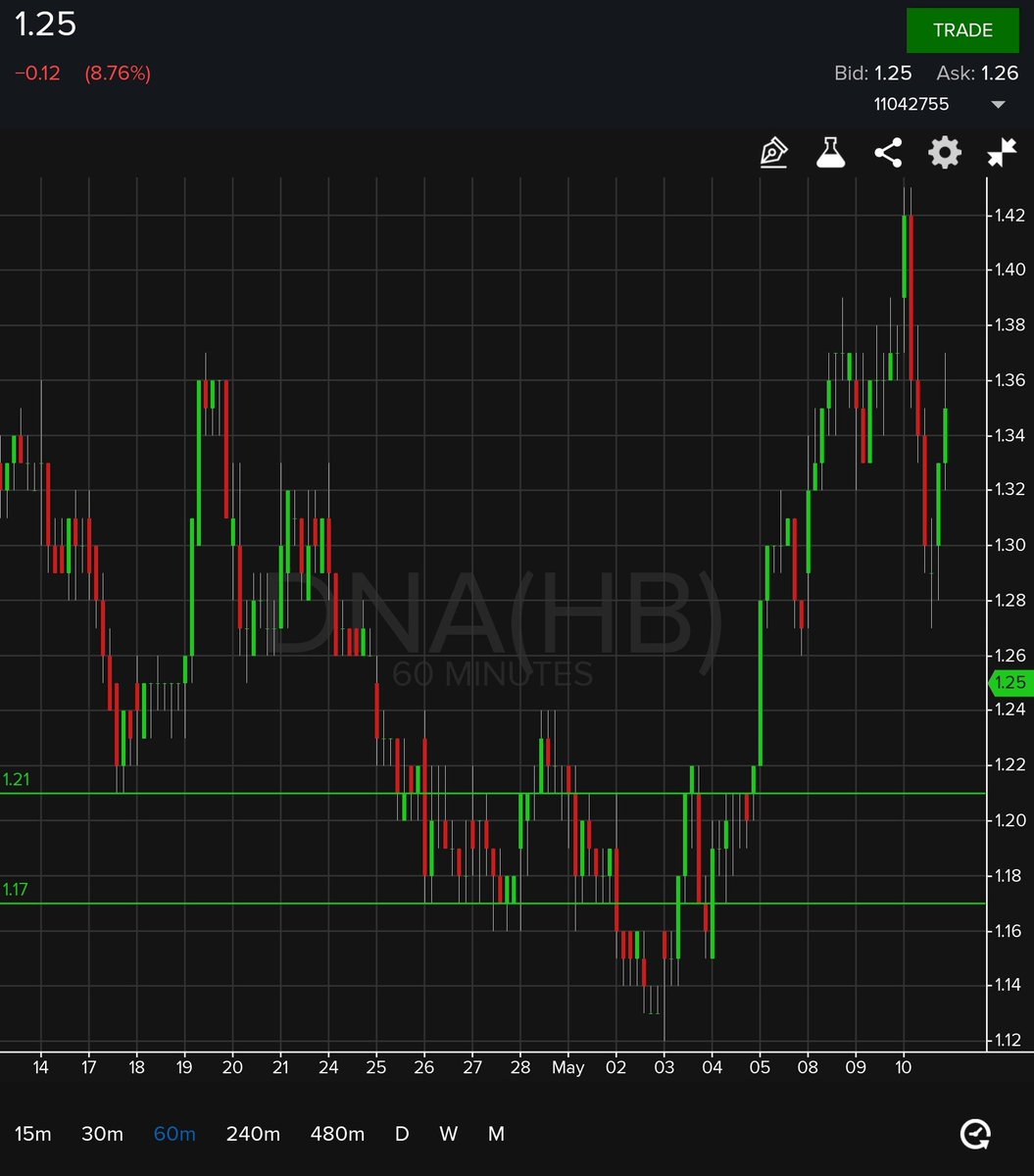Collapse chart with the shrink arrows icon
1034x1176 pixels.
1002,153
